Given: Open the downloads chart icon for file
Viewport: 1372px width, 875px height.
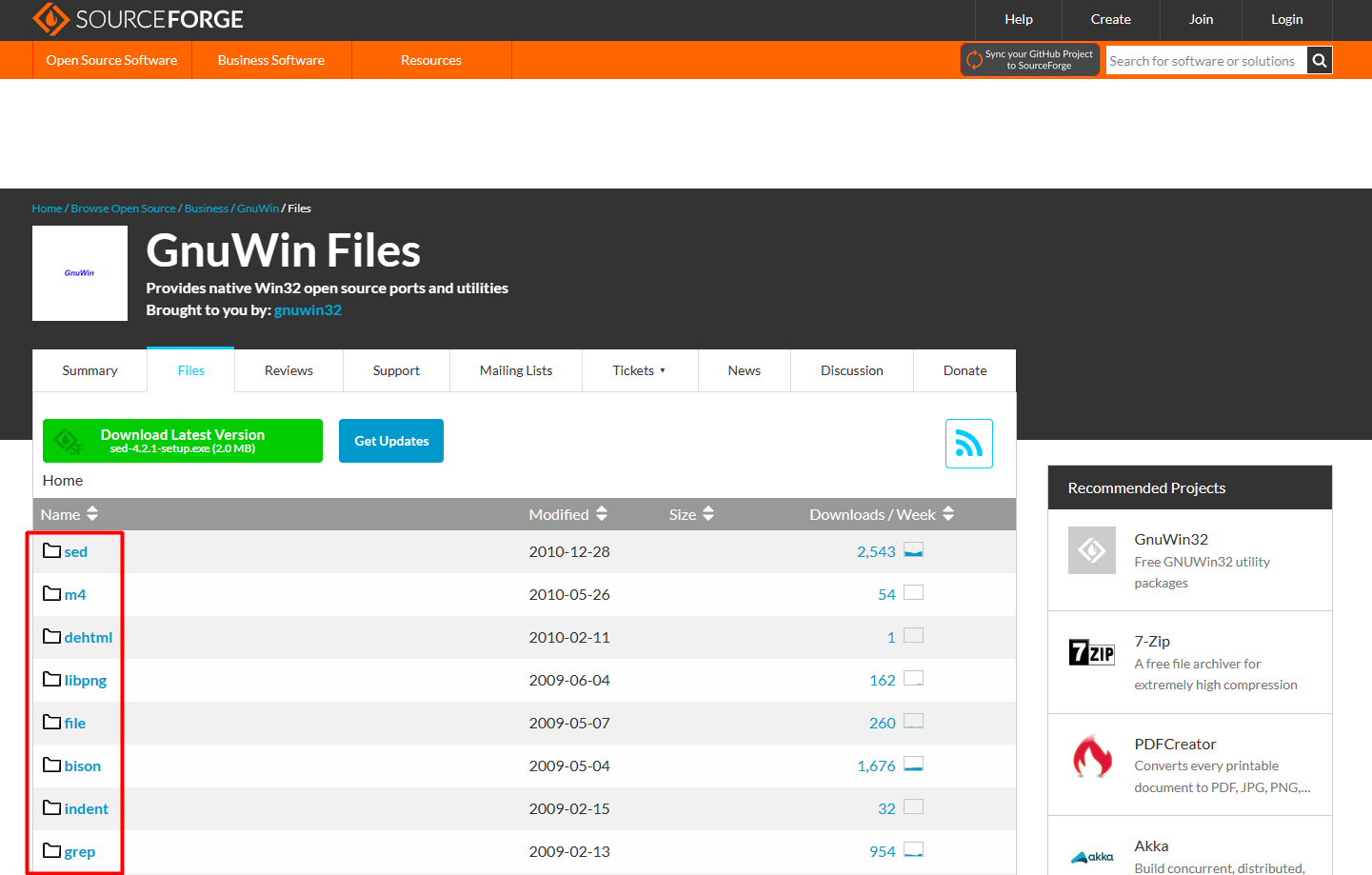Looking at the screenshot, I should point(913,722).
